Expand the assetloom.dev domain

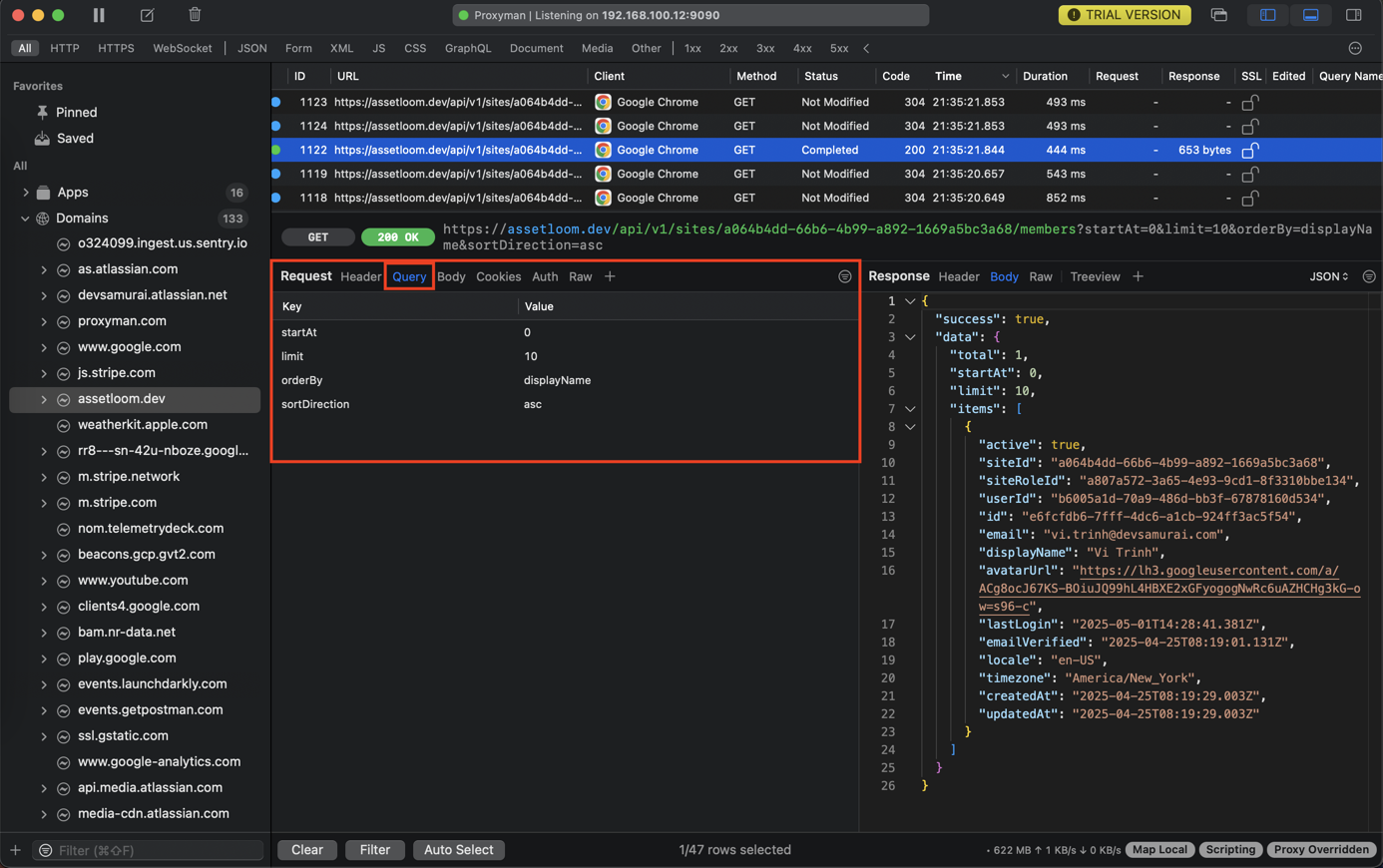coord(44,399)
